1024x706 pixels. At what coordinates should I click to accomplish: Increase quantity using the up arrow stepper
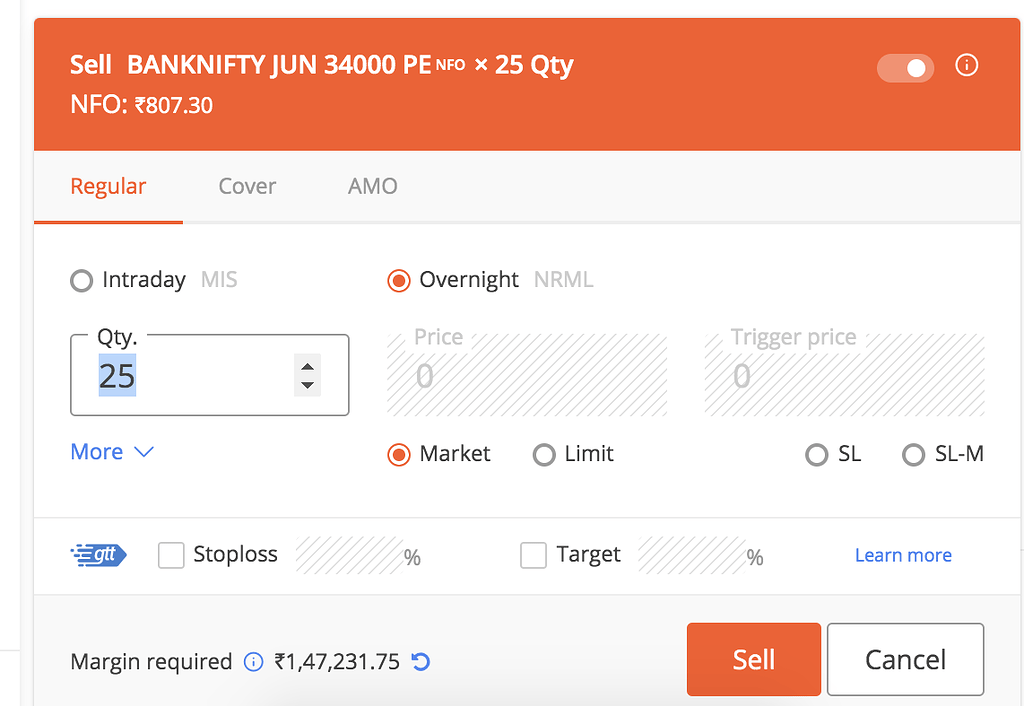[307, 366]
